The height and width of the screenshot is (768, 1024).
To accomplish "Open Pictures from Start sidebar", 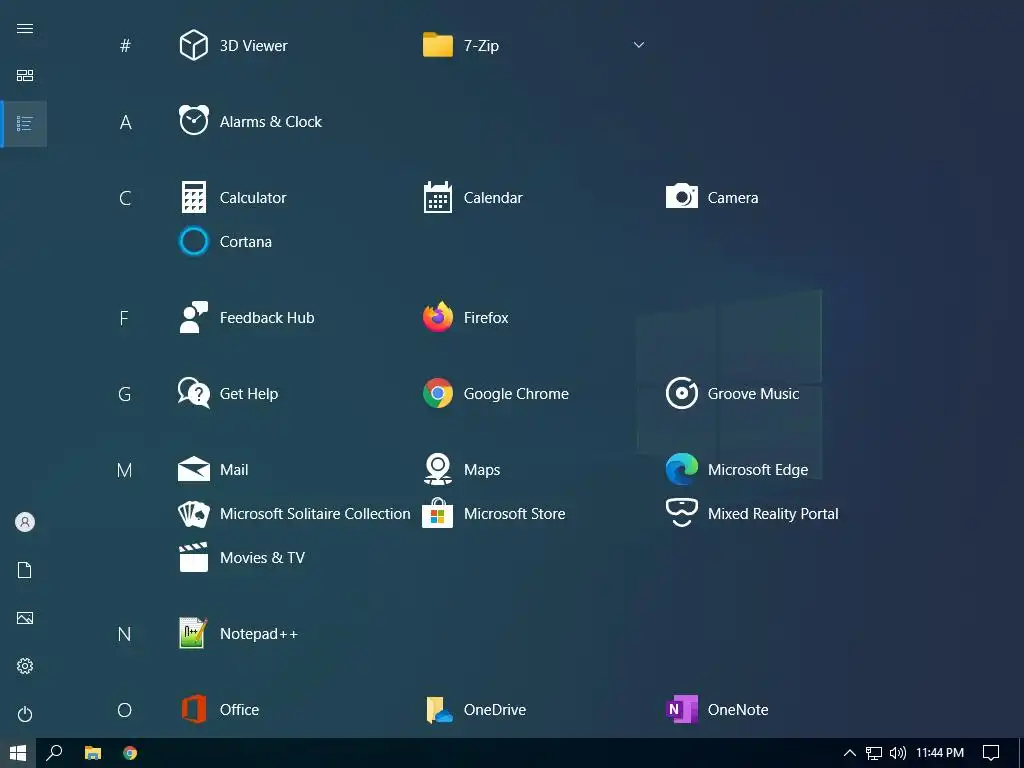I will coord(25,618).
